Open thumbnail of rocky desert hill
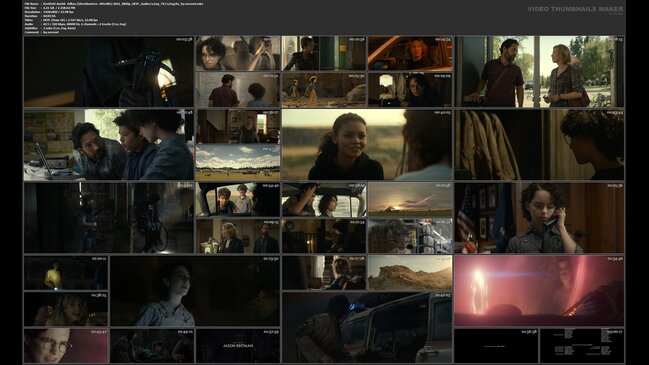This screenshot has height=365, width=649. [410, 273]
